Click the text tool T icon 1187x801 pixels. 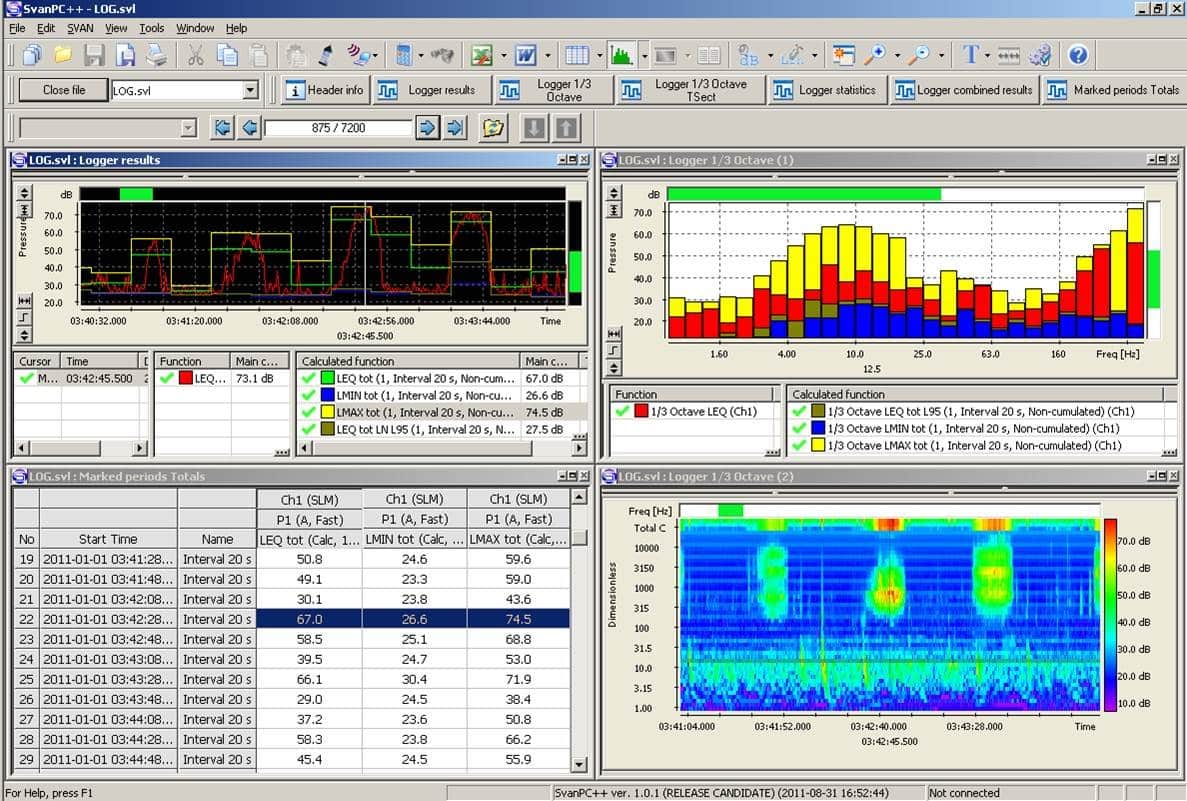pyautogui.click(x=969, y=55)
